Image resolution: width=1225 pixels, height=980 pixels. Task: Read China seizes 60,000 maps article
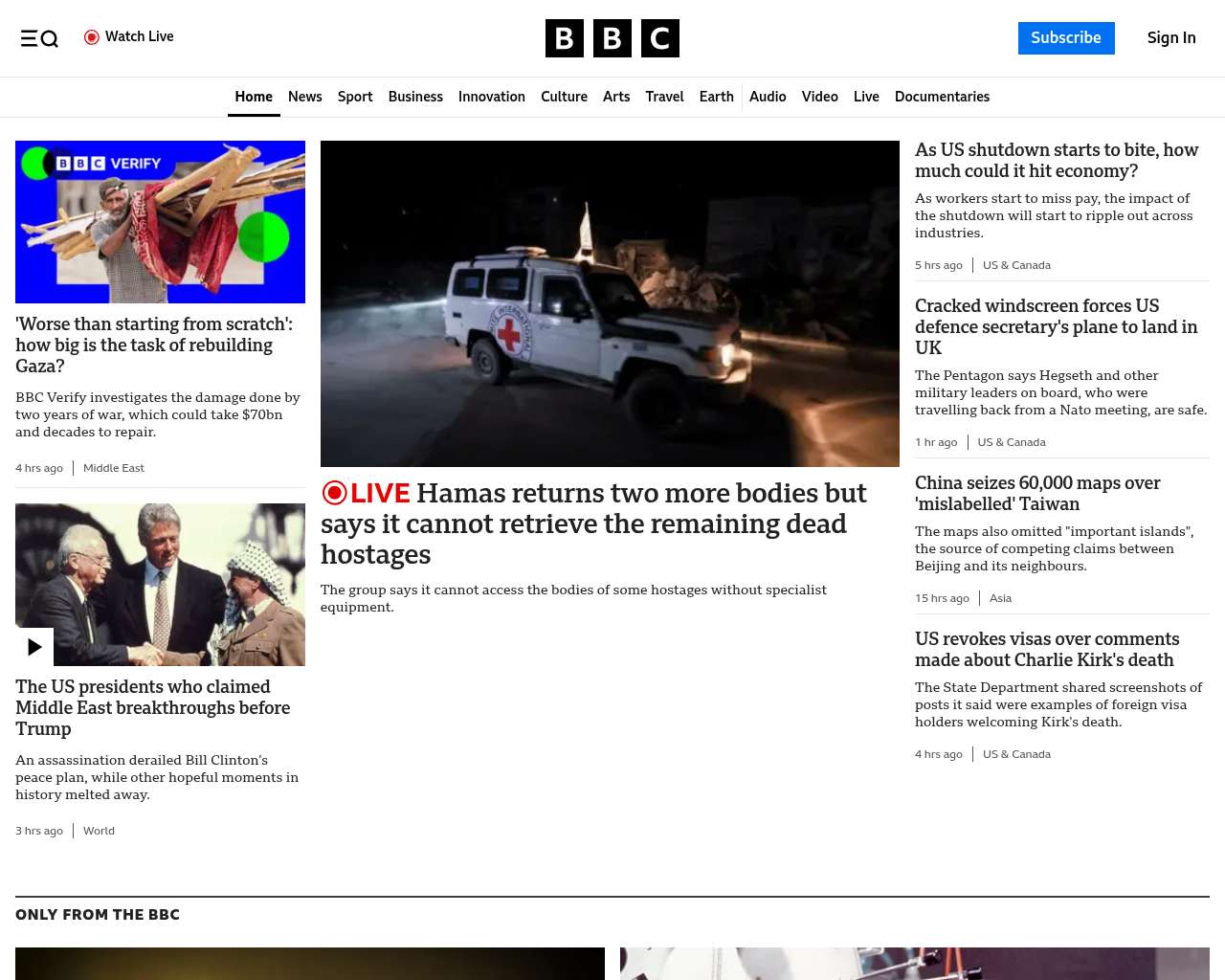pyautogui.click(x=1037, y=493)
